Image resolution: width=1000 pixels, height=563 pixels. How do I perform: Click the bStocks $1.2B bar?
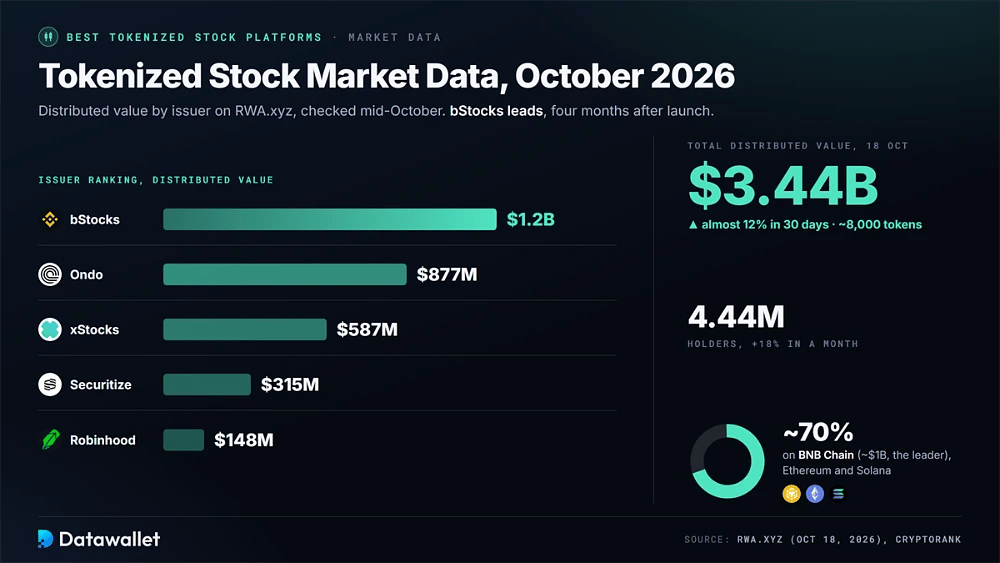tap(330, 219)
